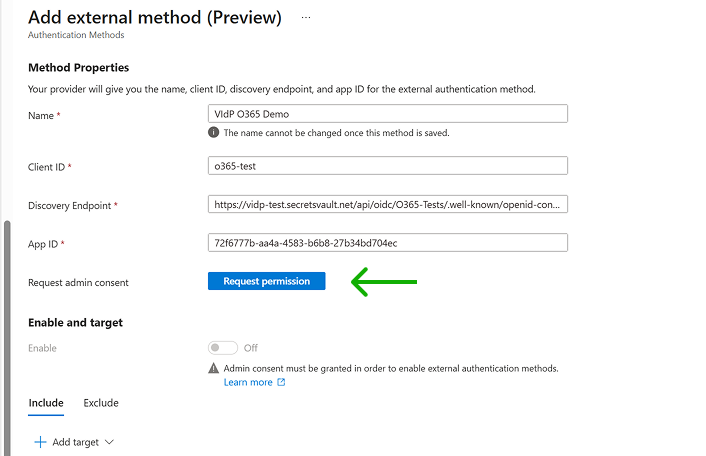Click the Add target label
706x456 pixels.
pos(75,442)
